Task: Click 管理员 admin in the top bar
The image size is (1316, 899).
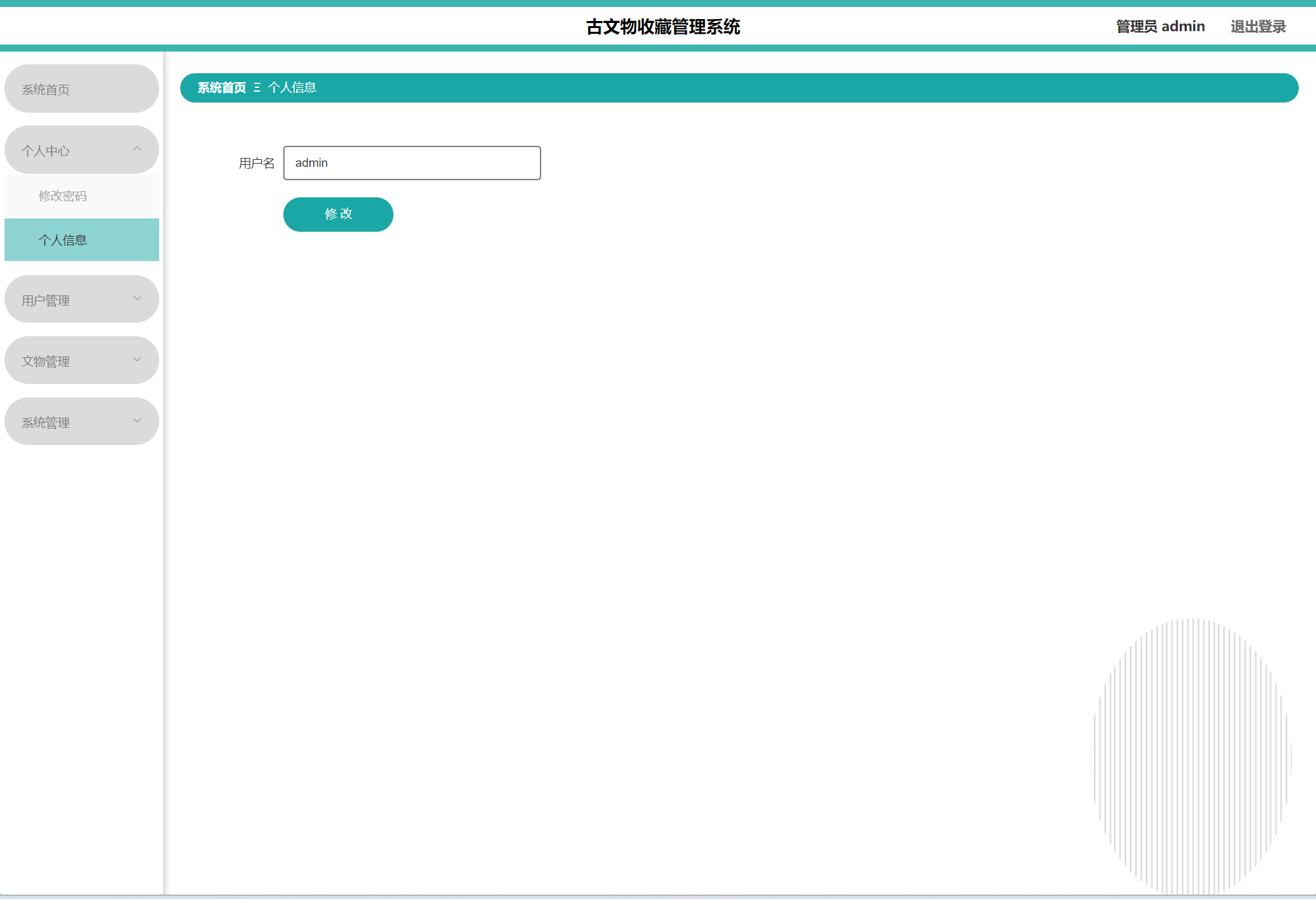Action: 1160,27
